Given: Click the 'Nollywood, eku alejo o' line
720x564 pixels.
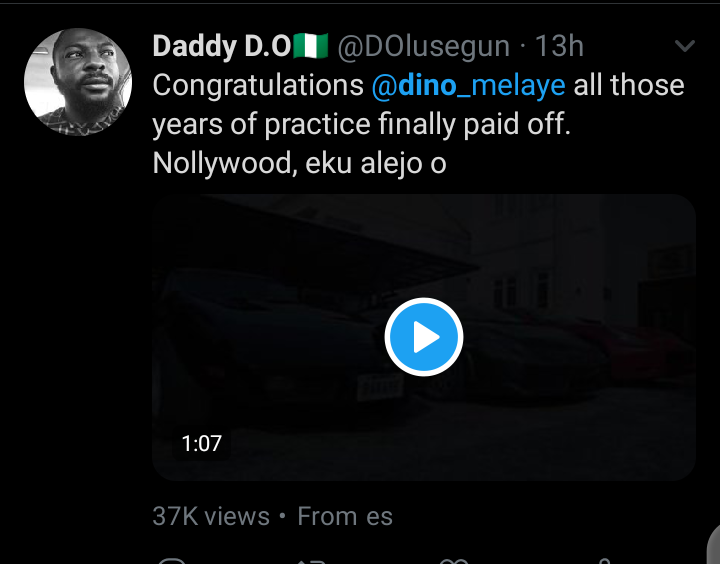Looking at the screenshot, I should tap(299, 164).
